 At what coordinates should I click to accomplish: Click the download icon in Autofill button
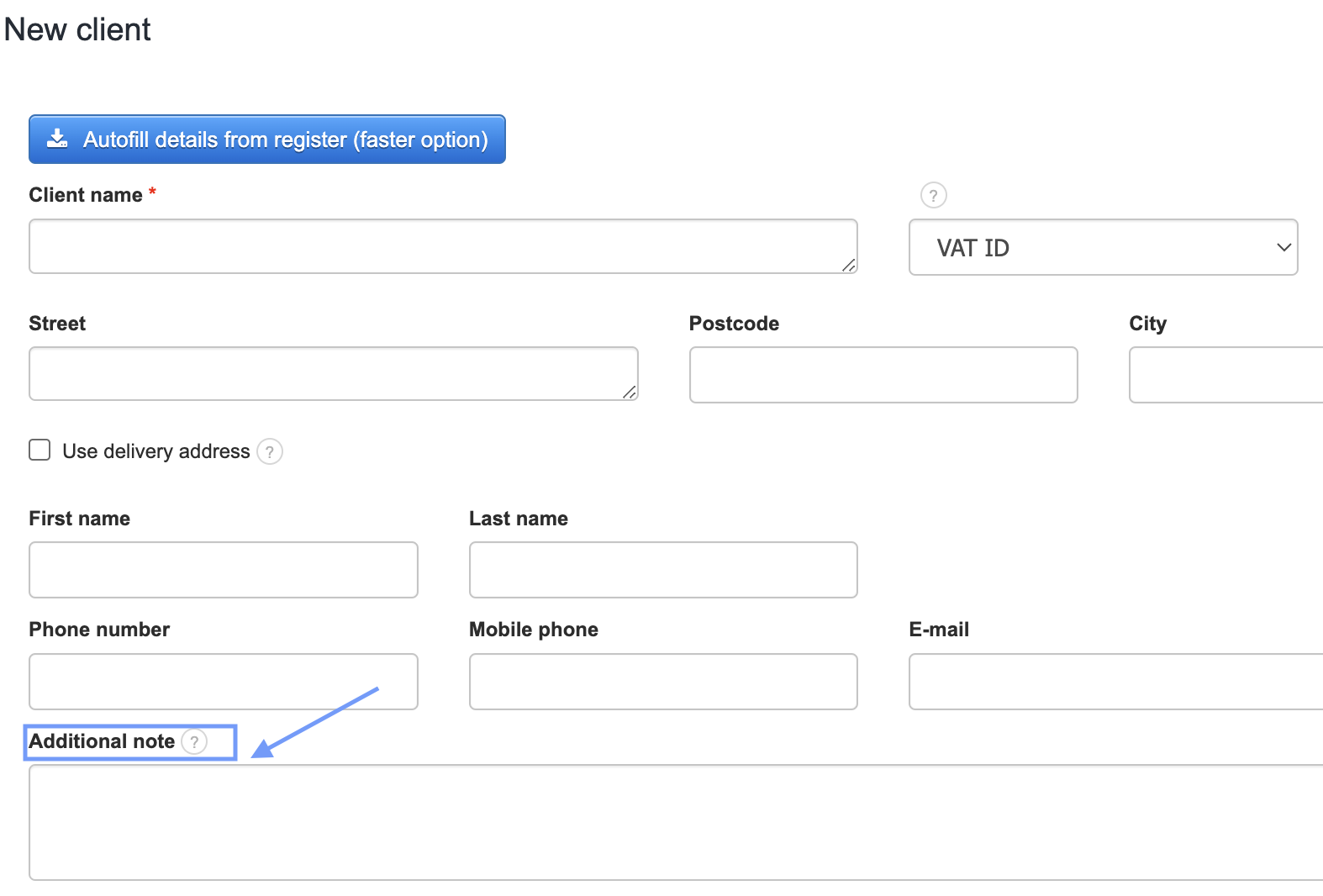click(57, 139)
